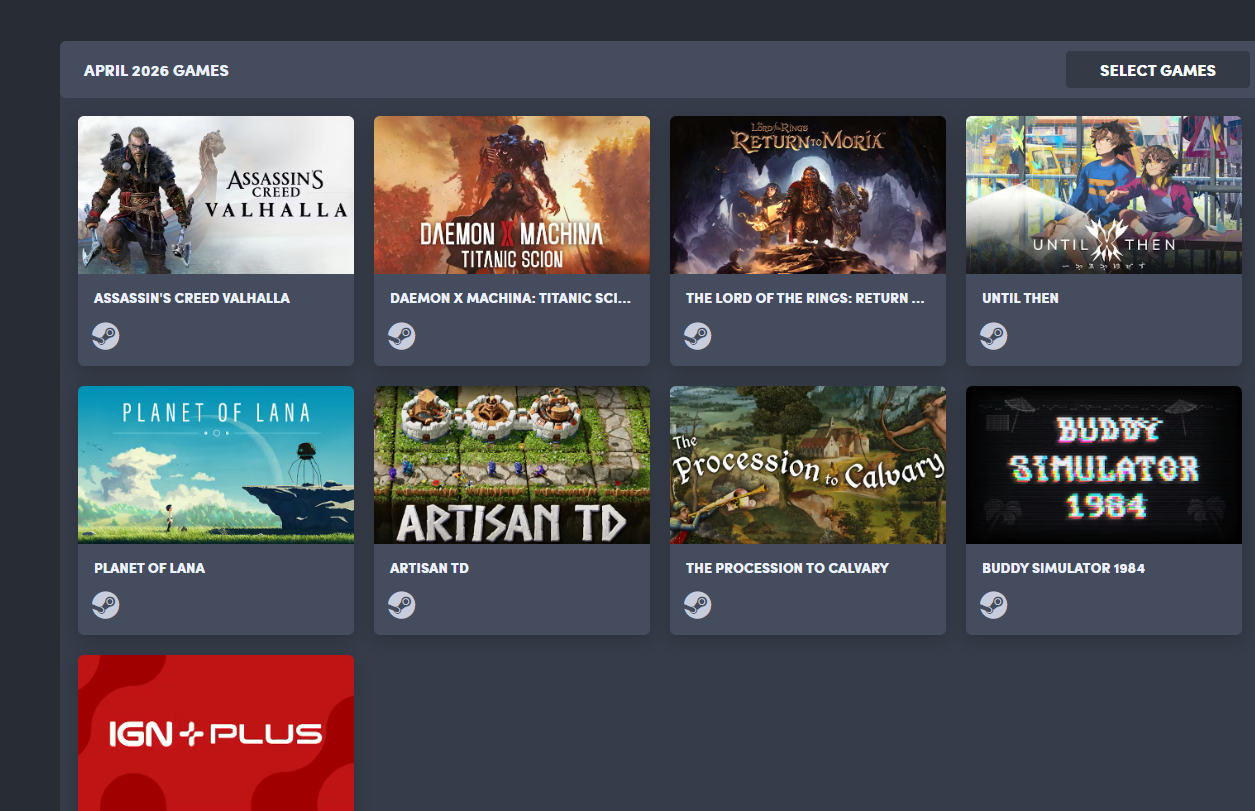
Task: Click the Planet of Lana title text
Action: (x=150, y=568)
